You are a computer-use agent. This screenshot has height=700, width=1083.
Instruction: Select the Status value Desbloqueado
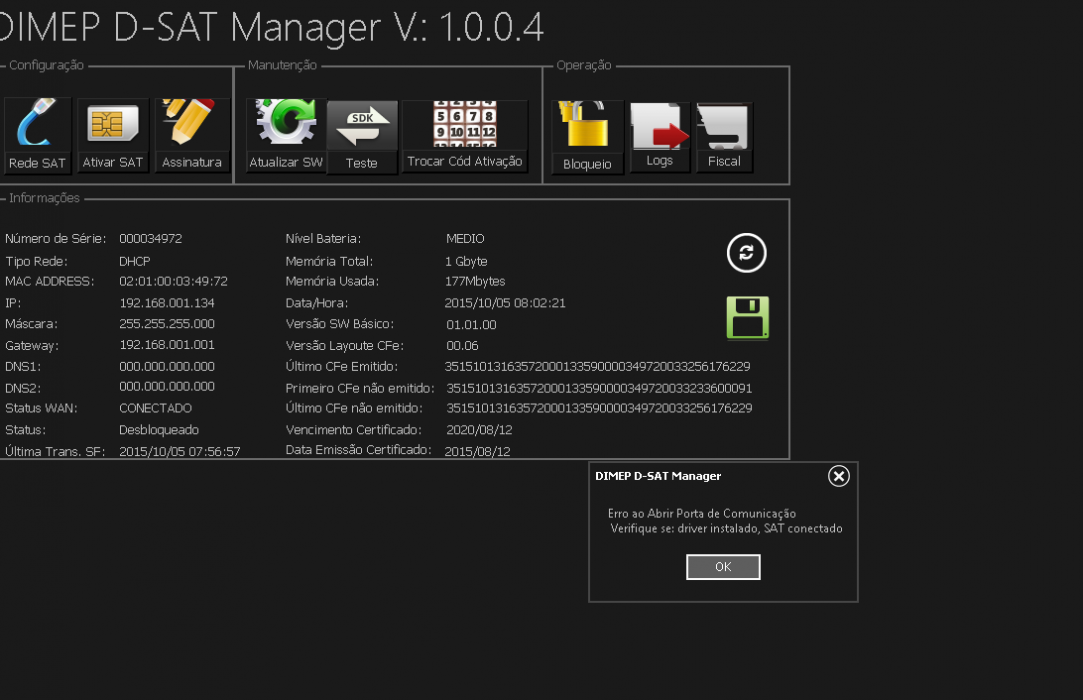(159, 430)
